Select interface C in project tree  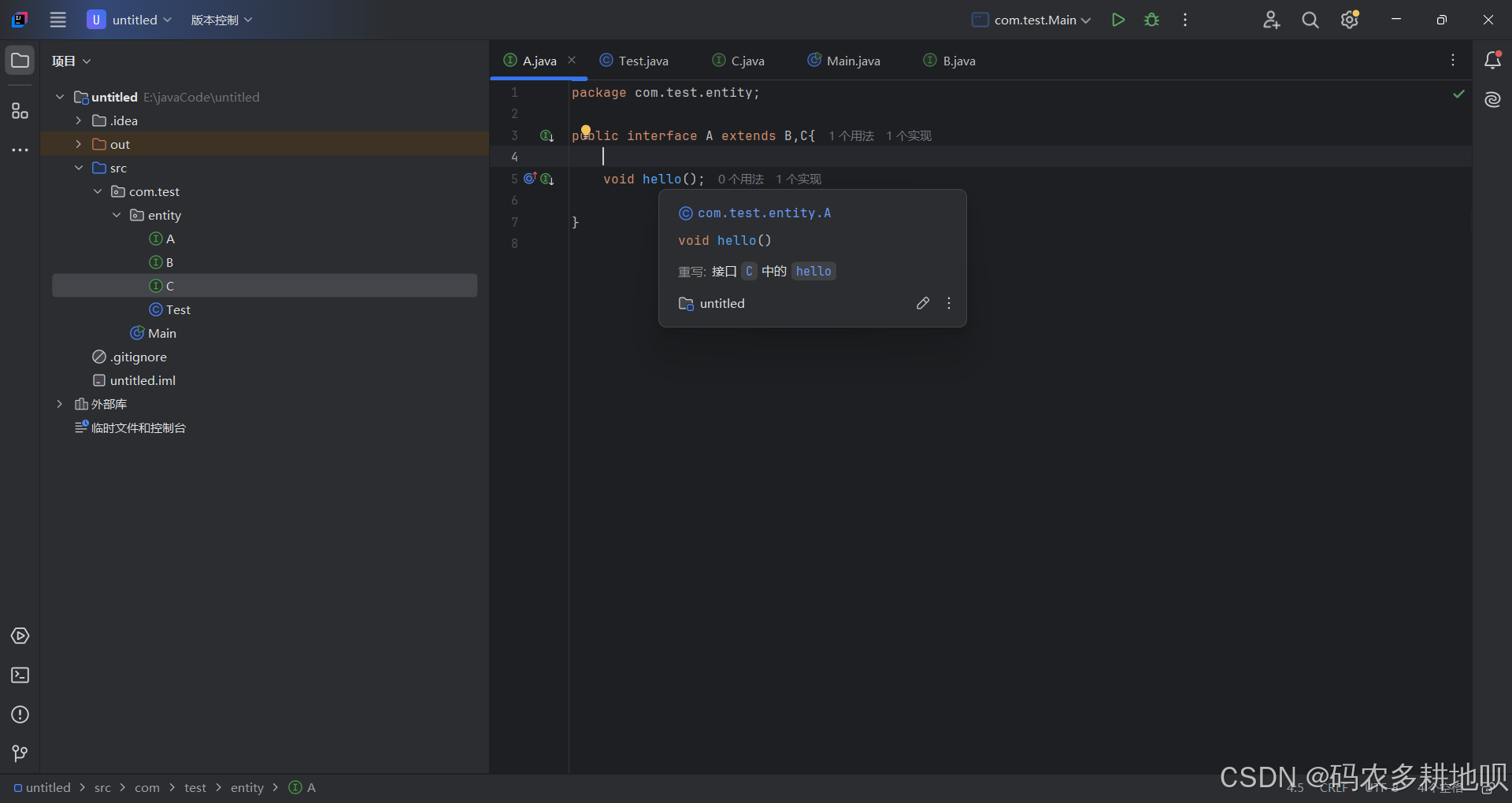click(x=265, y=286)
